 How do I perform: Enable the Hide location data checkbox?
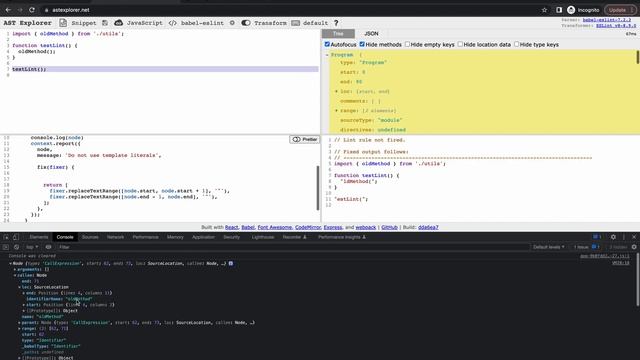point(460,44)
